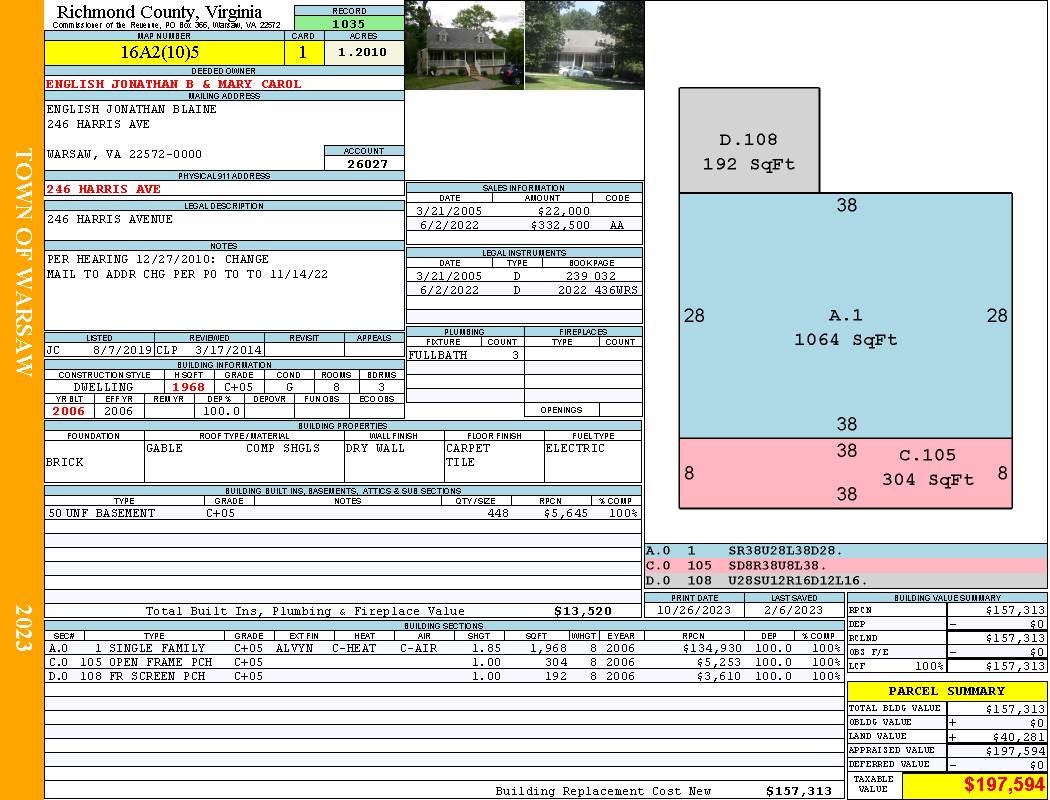Select mailing city WARSAW, VA 22572-0000

tap(124, 154)
